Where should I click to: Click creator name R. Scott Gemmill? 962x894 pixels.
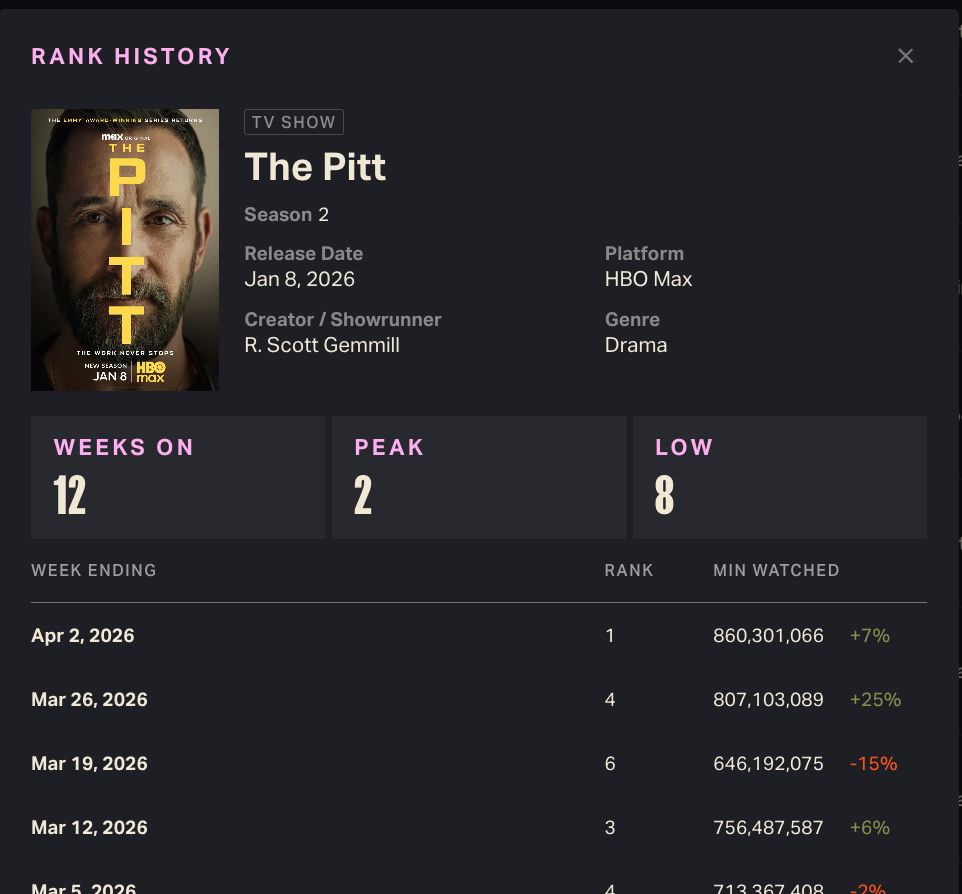pos(322,345)
